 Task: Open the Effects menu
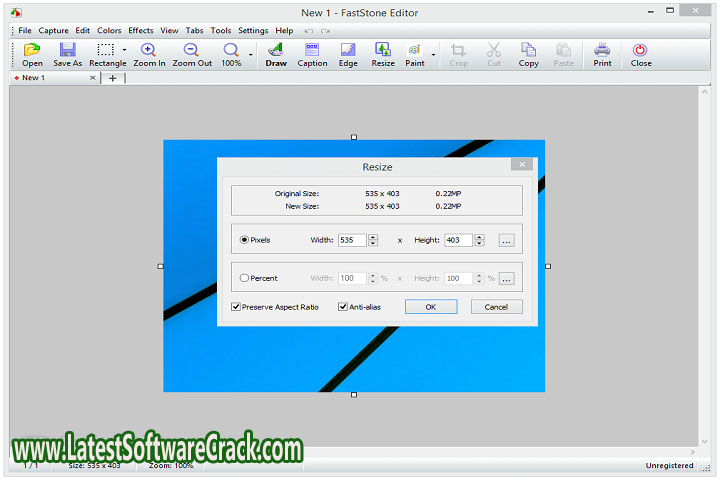141,31
